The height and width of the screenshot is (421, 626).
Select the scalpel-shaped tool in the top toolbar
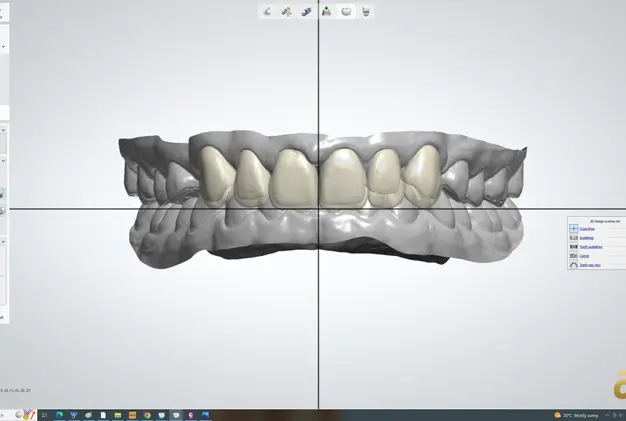coord(267,11)
